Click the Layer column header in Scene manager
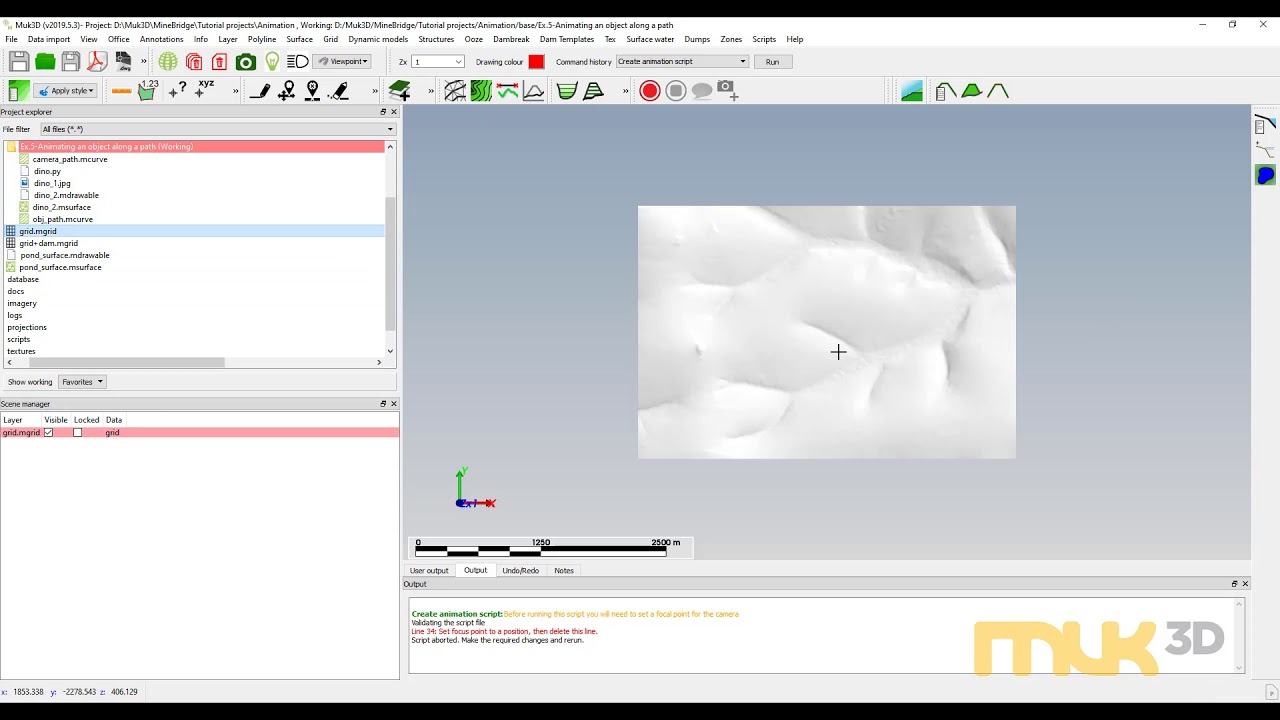The image size is (1280, 720). tap(13, 420)
